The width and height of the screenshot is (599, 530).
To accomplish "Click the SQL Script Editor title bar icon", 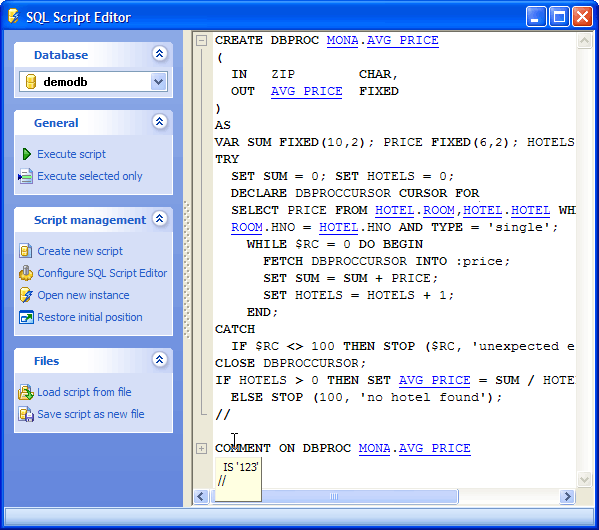I will click(x=13, y=16).
